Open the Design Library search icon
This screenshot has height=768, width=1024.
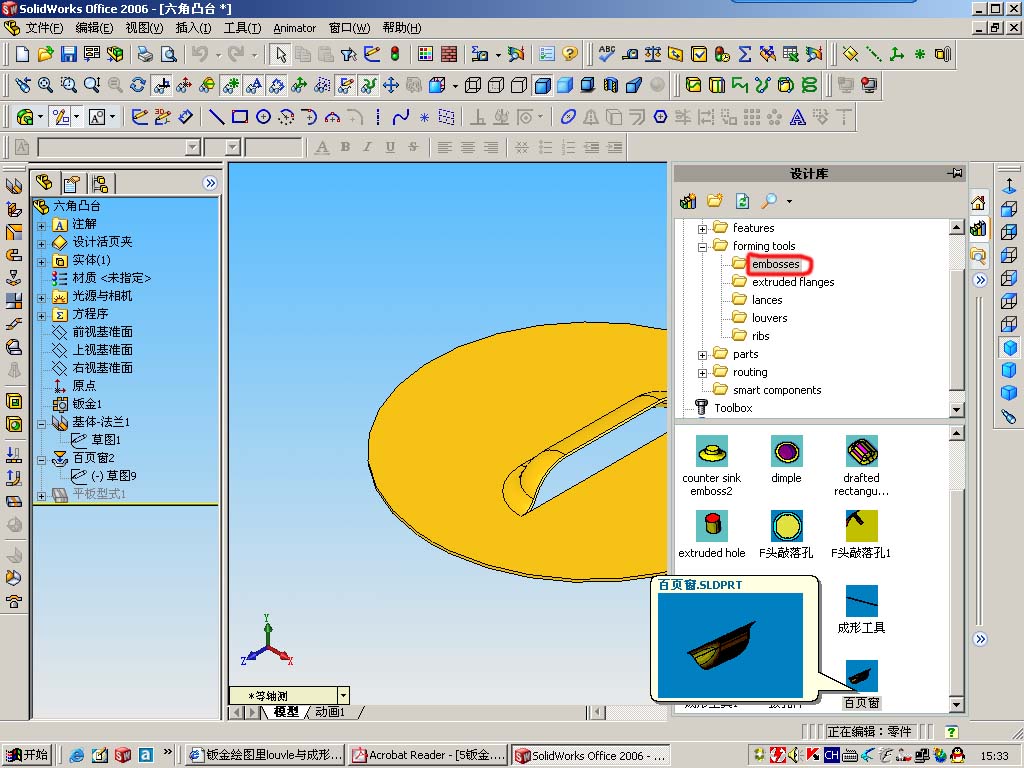point(769,201)
